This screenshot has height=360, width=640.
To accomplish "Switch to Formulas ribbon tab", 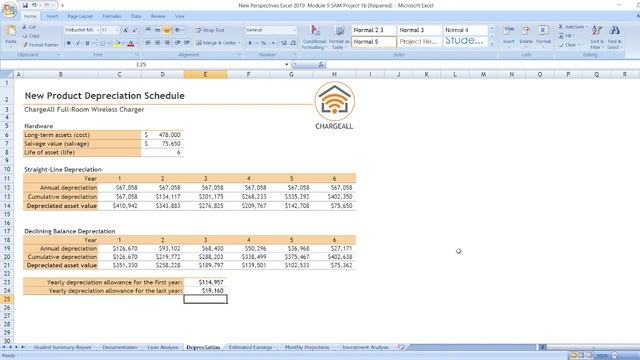I will (x=112, y=16).
